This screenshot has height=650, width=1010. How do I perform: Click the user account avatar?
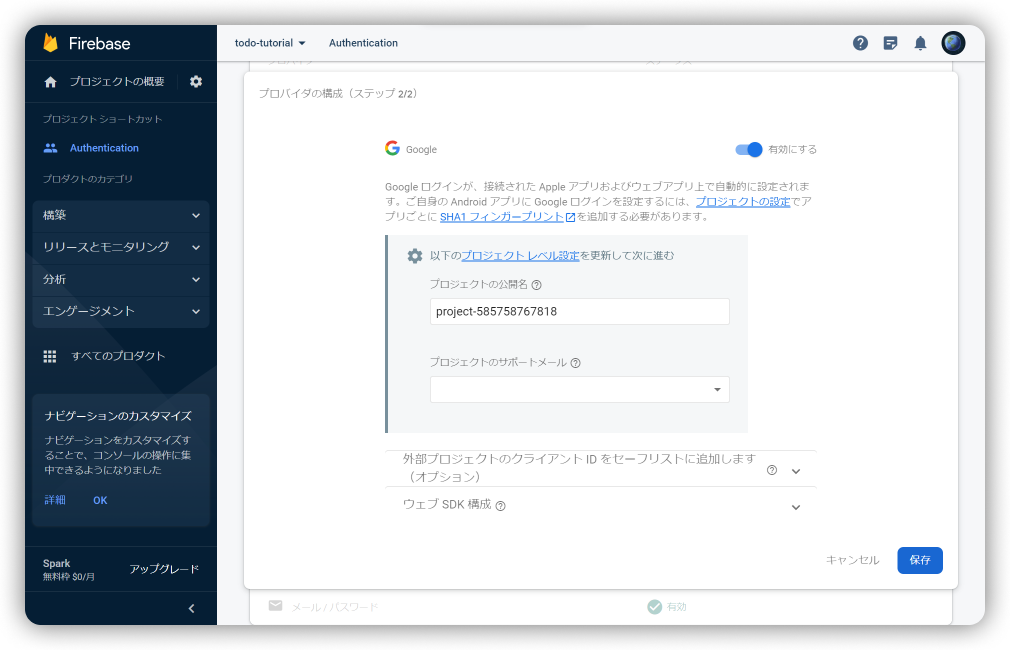pyautogui.click(x=953, y=43)
